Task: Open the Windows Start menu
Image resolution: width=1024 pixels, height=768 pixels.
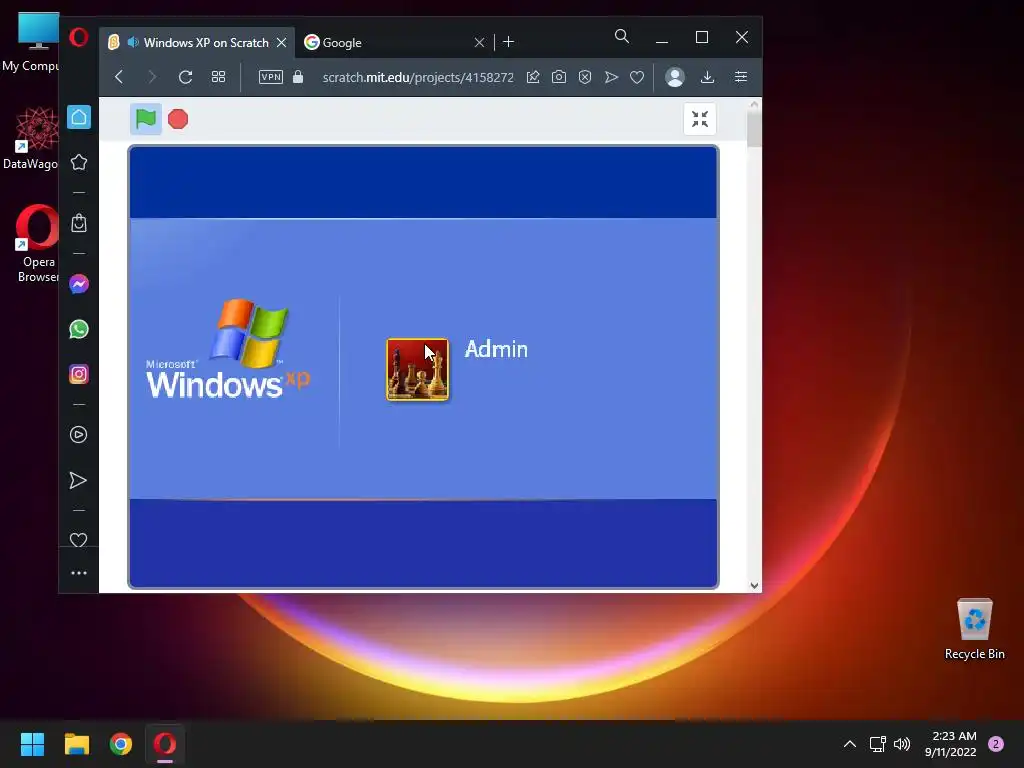Action: [x=32, y=744]
